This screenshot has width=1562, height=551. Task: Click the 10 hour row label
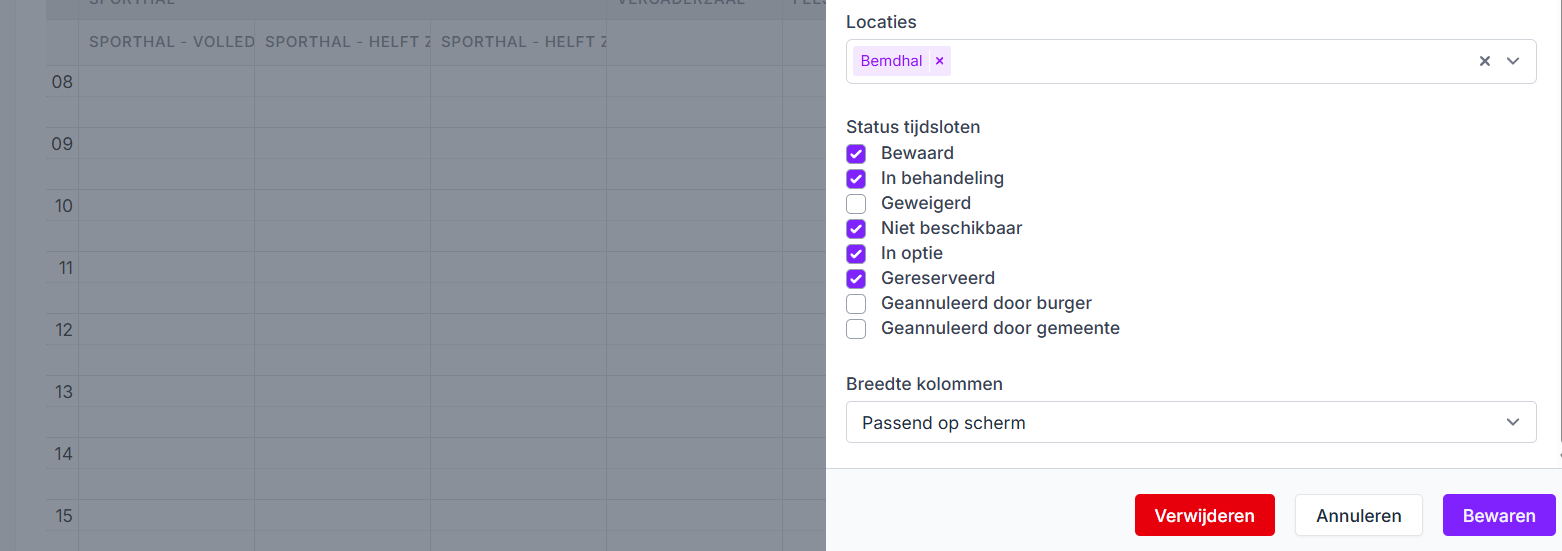(63, 206)
